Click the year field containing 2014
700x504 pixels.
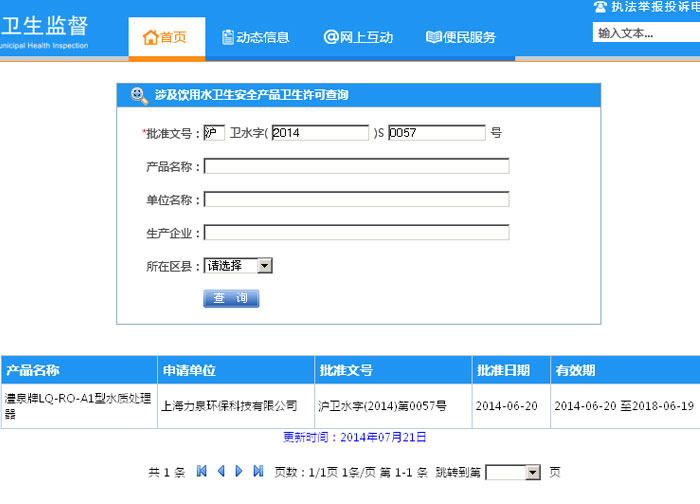click(319, 133)
